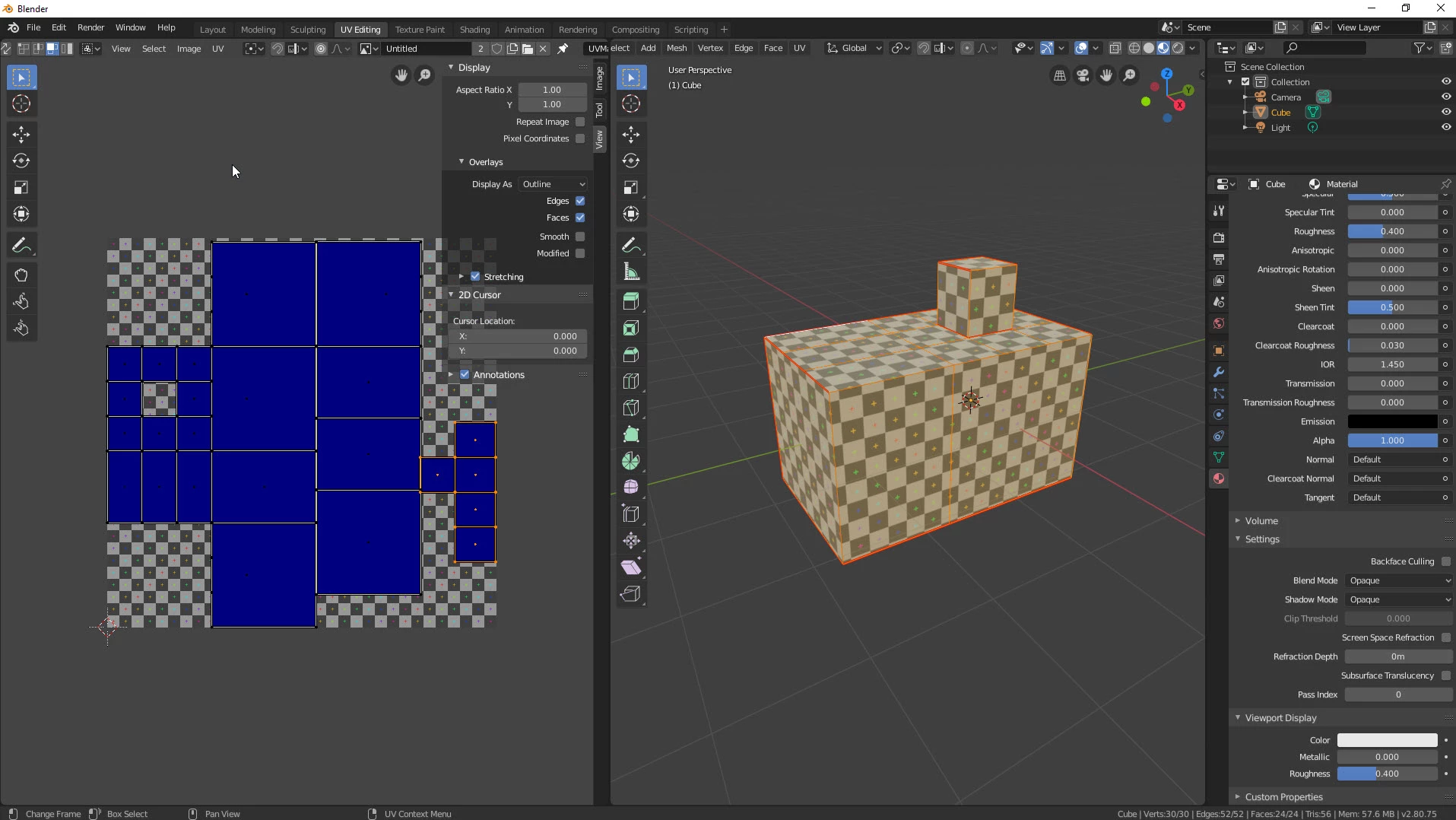Select the Loop Cut tool
1456x820 pixels.
[631, 381]
